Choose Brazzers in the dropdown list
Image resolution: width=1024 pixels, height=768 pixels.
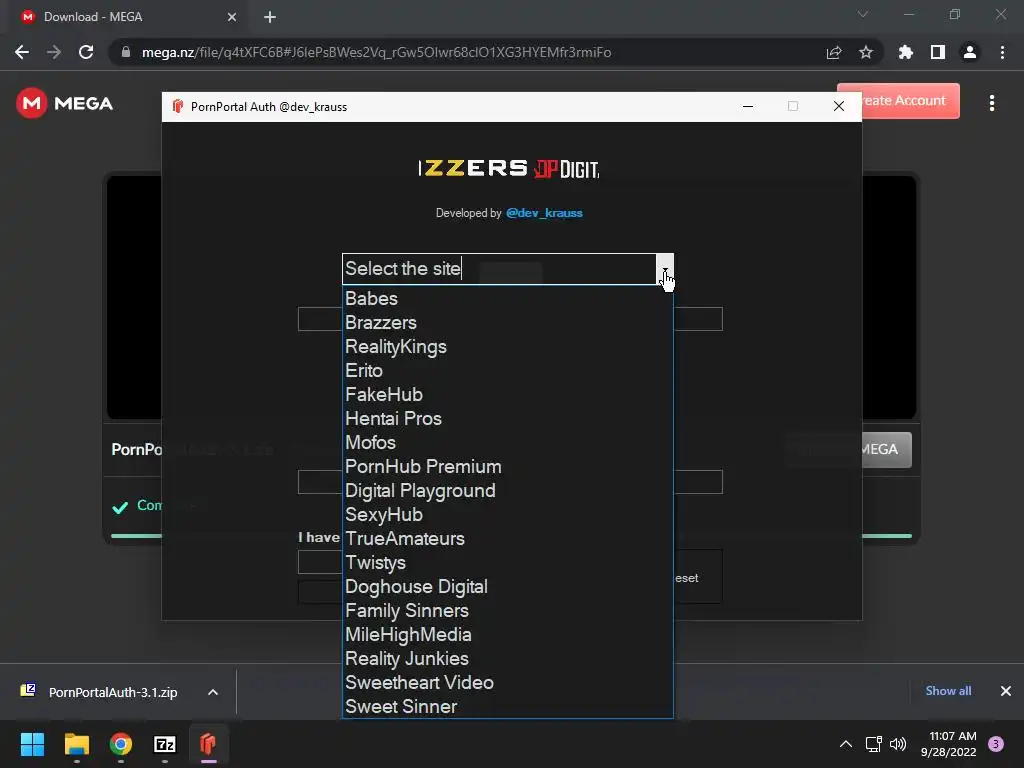(x=507, y=323)
